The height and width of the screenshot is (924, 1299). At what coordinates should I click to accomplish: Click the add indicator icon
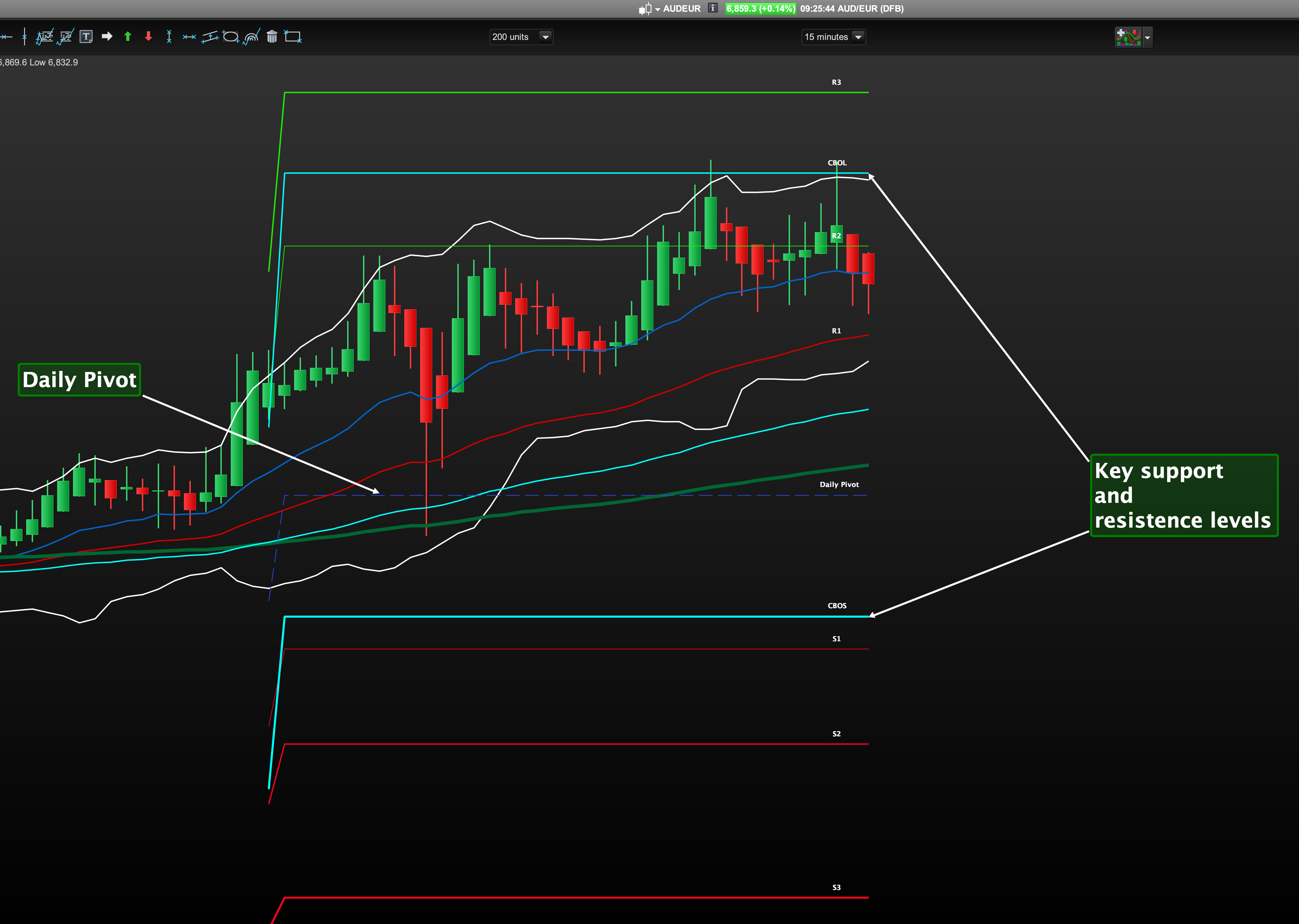click(1128, 37)
